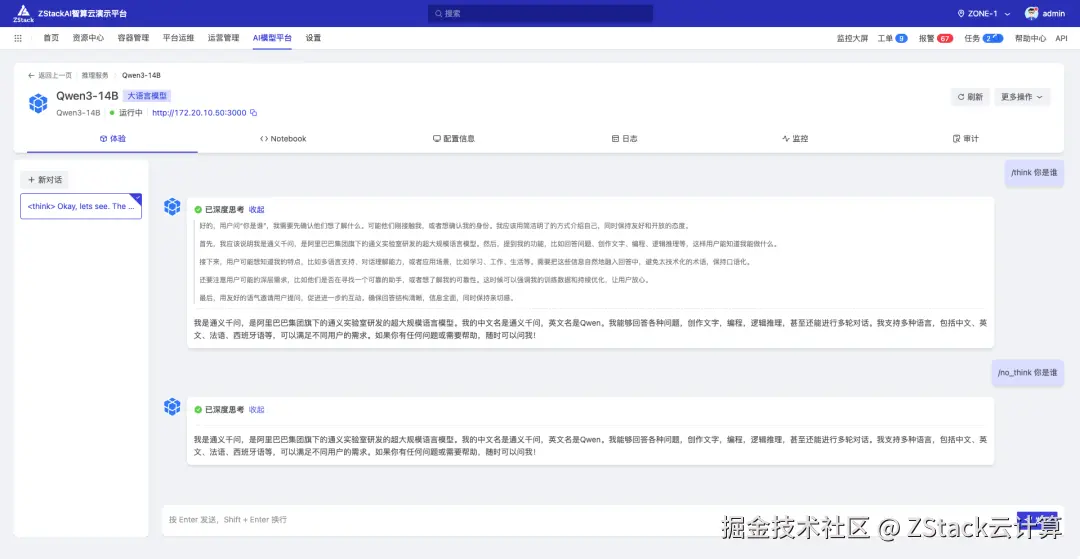Click second reply's 已深度思考 check icon
The height and width of the screenshot is (559, 1080).
click(198, 410)
